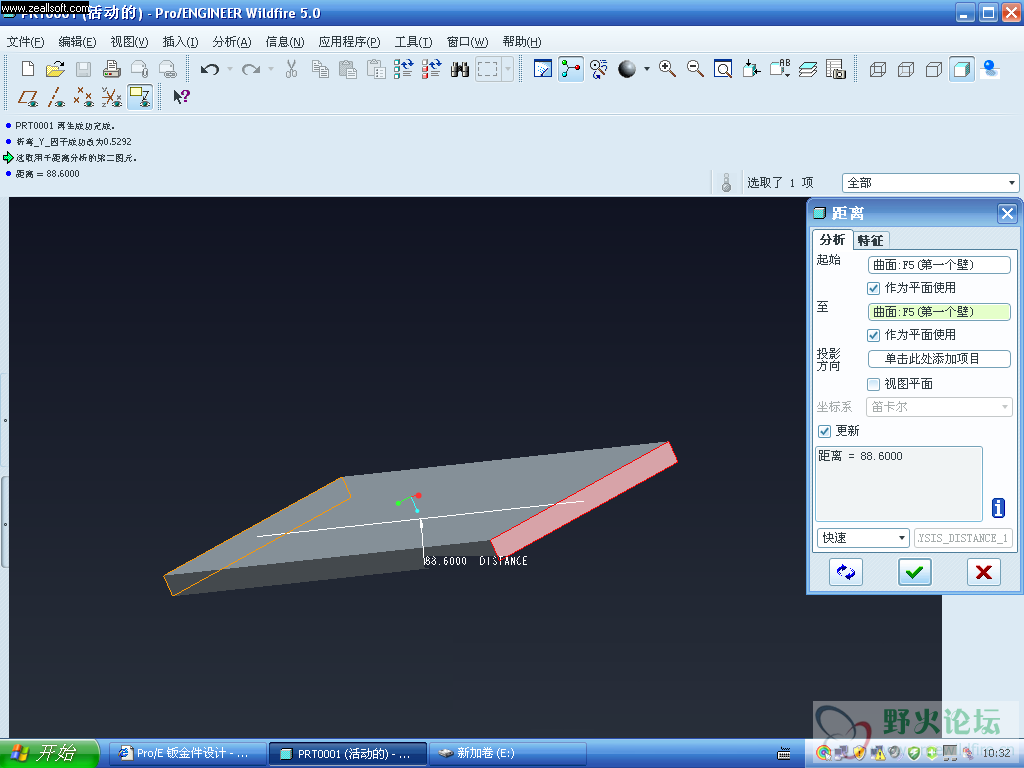Enable shaded display mode icon
Screen dimensions: 1024x768
962,69
